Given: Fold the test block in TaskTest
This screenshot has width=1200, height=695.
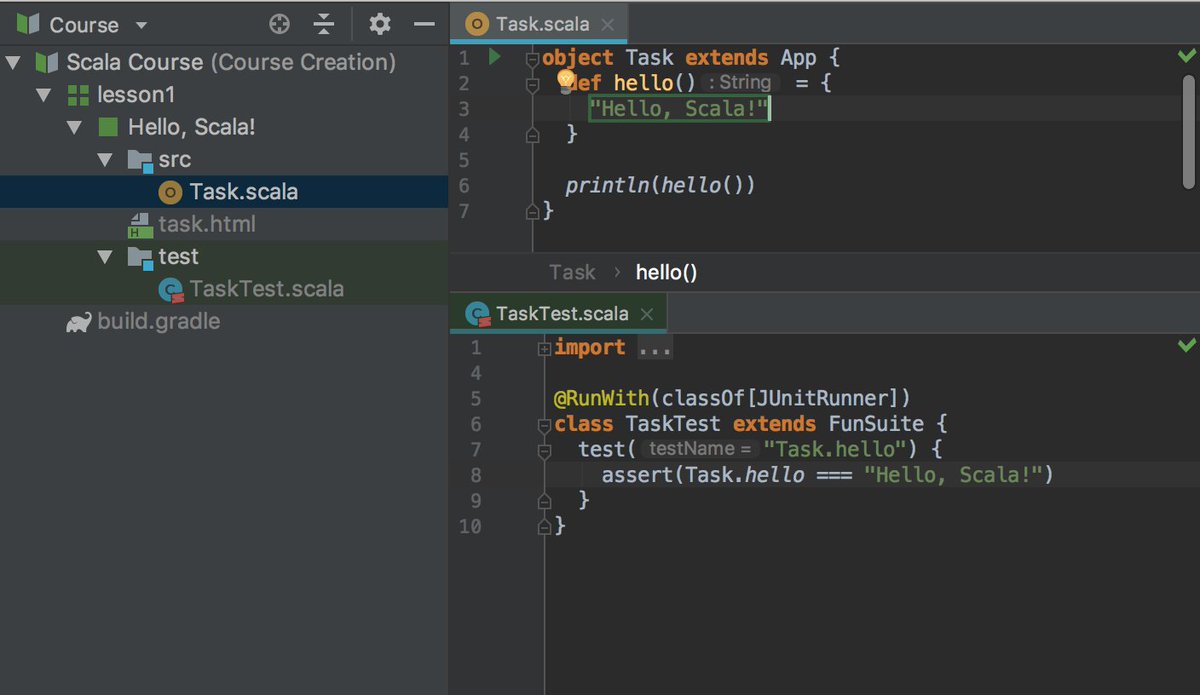Looking at the screenshot, I should (x=544, y=450).
